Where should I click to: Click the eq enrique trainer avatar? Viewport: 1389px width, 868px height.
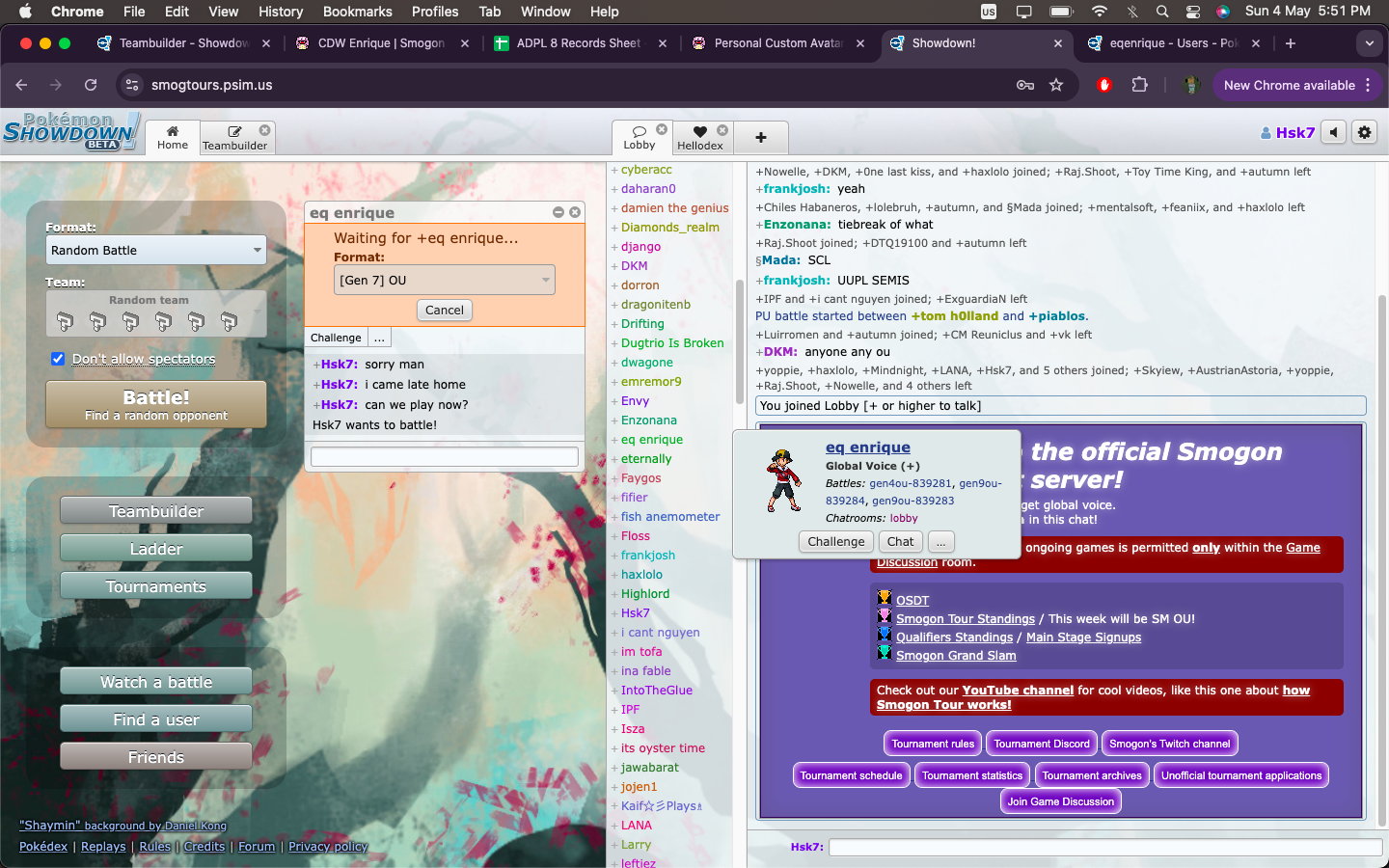783,480
